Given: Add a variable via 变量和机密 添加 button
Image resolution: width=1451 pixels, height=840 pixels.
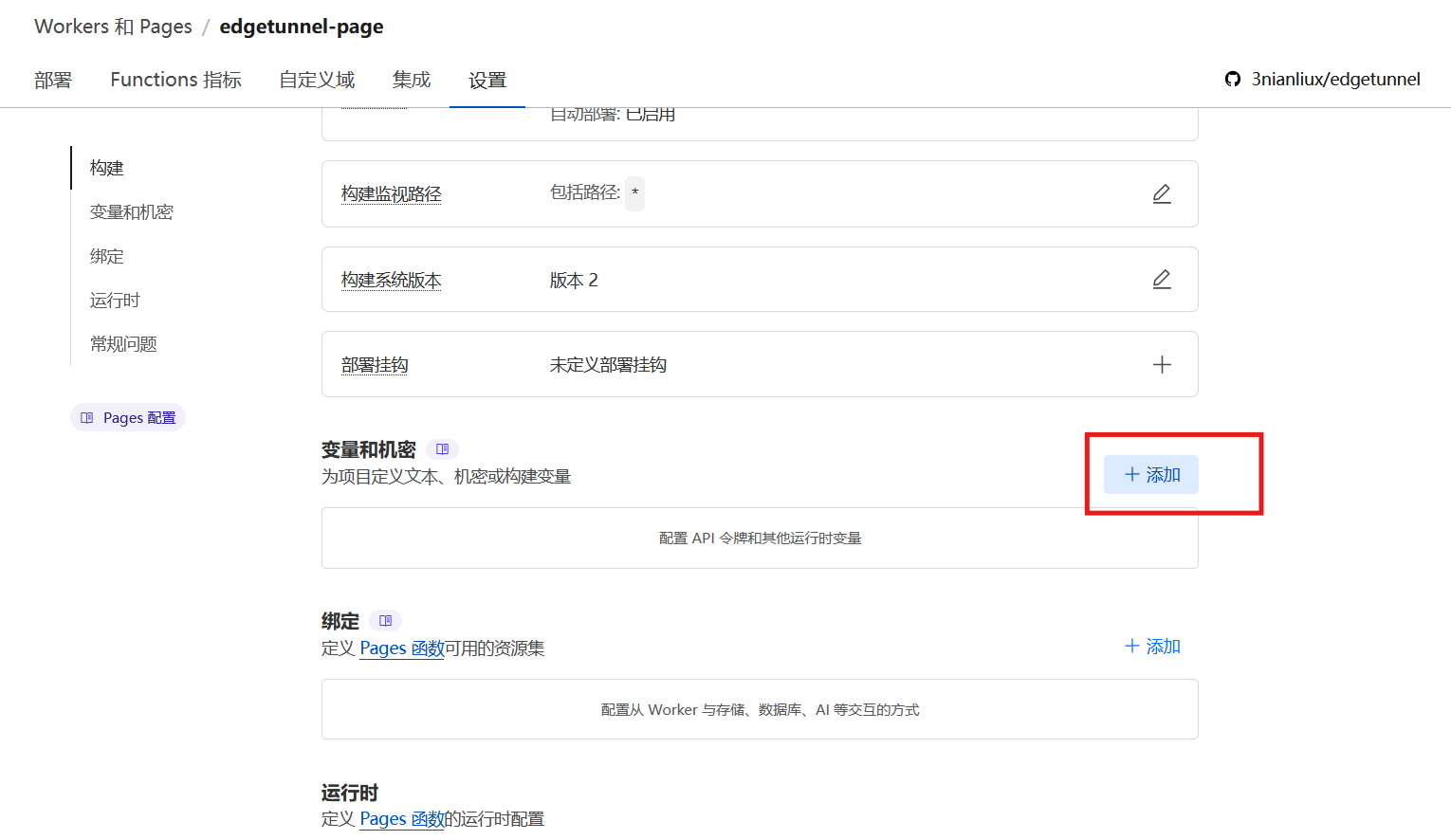Looking at the screenshot, I should pos(1151,475).
